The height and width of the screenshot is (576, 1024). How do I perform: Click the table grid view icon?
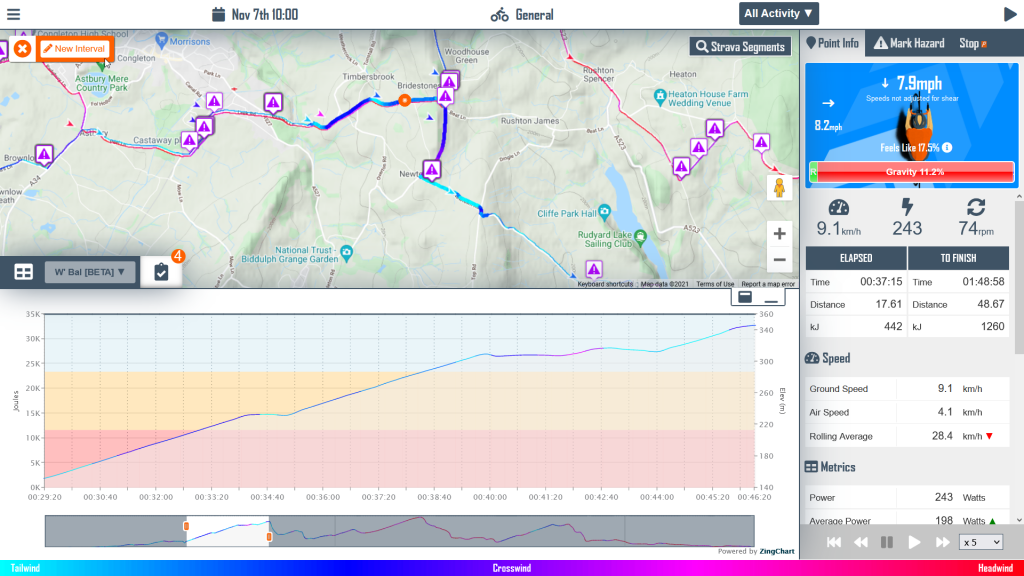pyautogui.click(x=24, y=272)
